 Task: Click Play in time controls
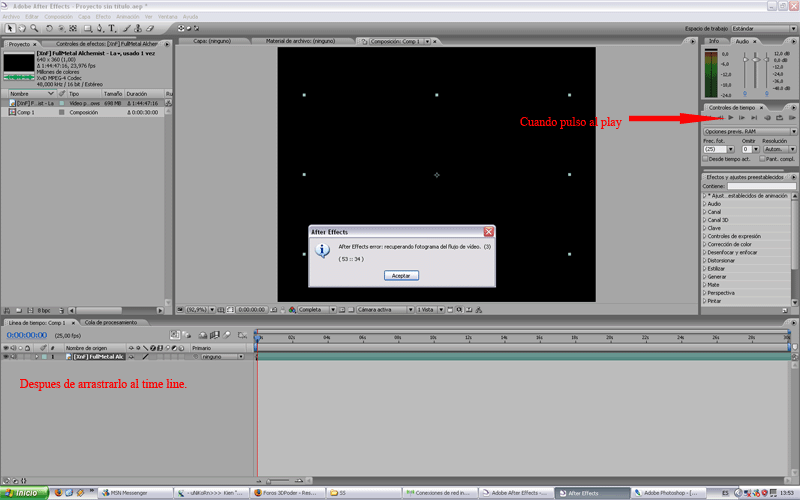tap(731, 118)
